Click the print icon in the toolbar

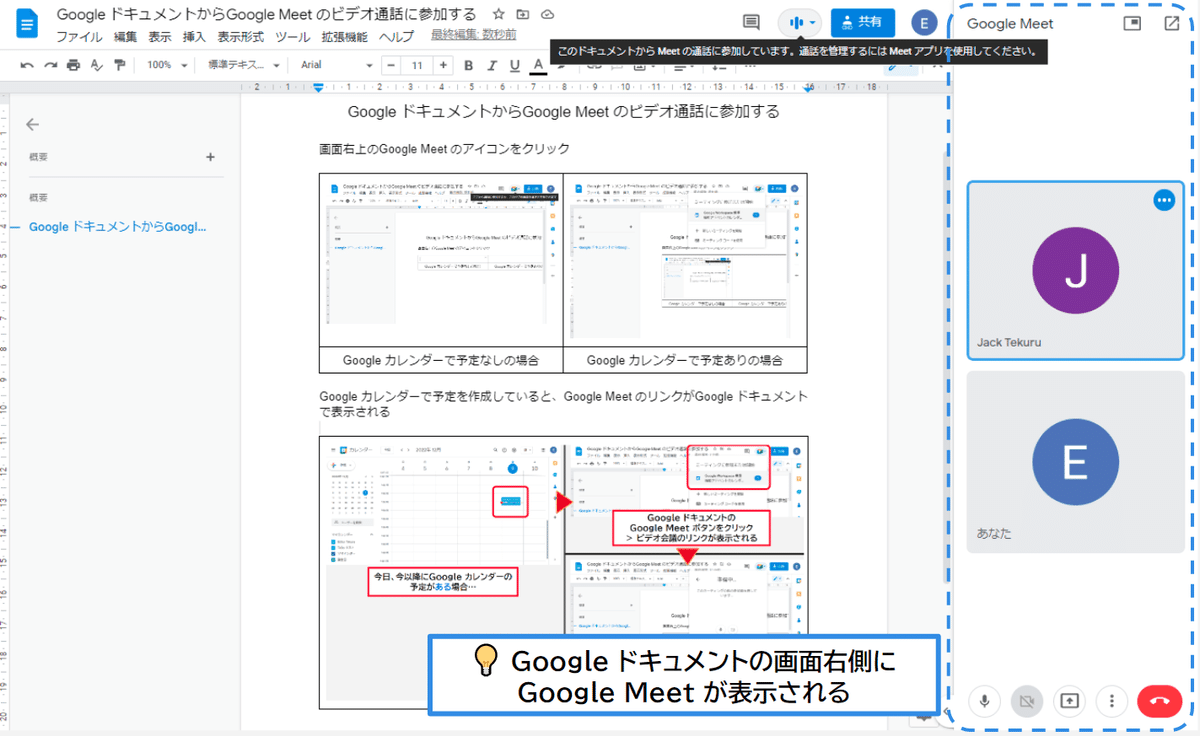click(x=73, y=65)
